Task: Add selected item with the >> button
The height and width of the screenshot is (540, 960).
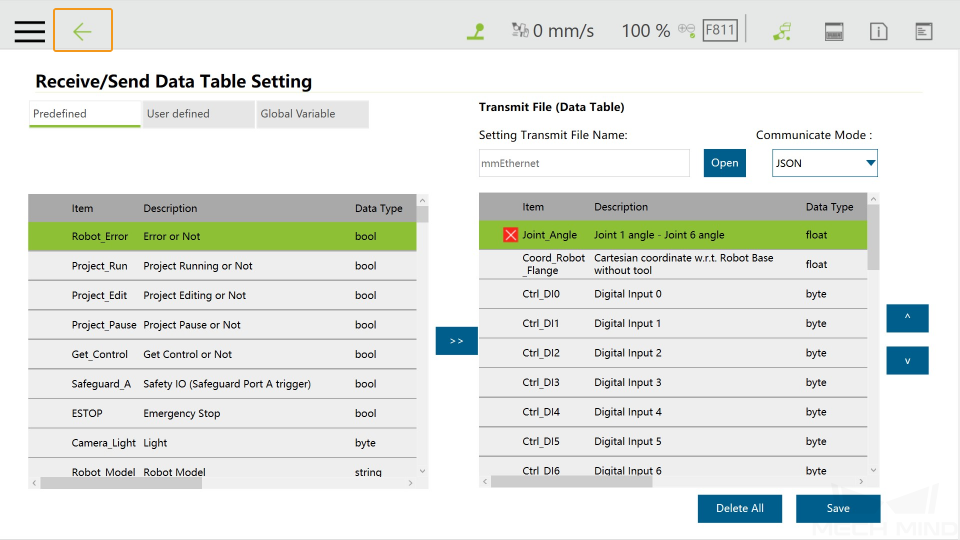Action: [x=456, y=341]
